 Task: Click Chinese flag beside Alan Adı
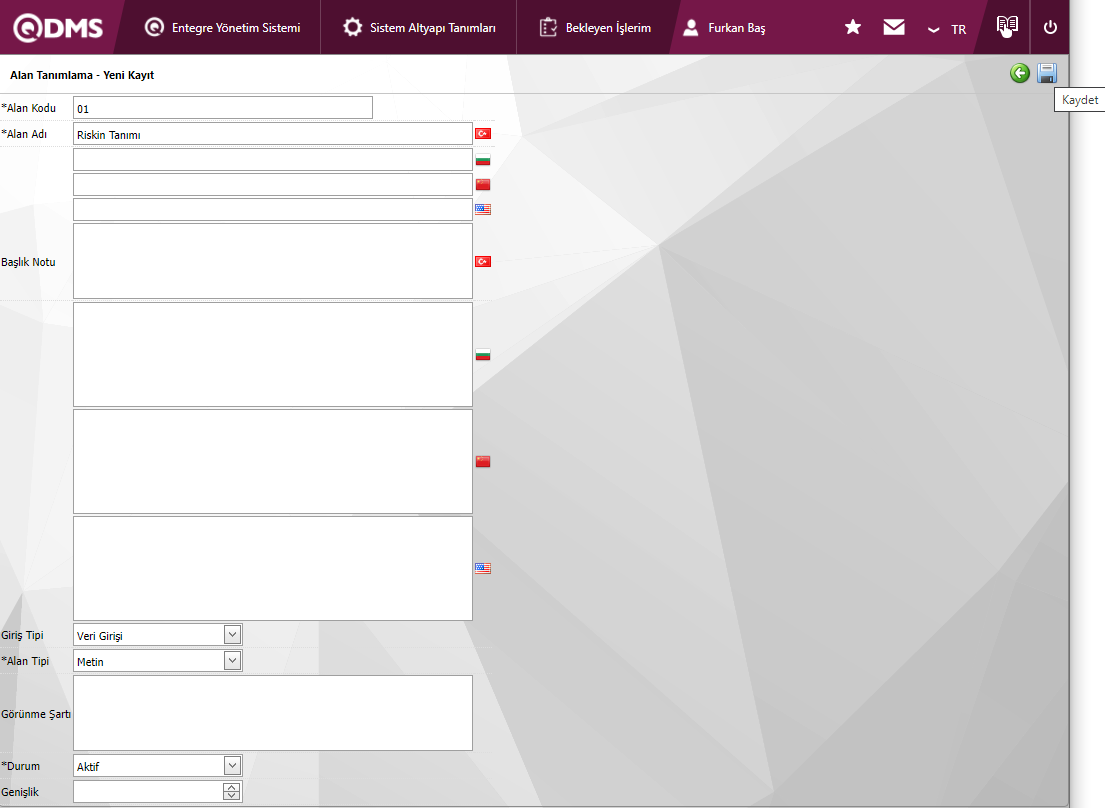coord(483,185)
